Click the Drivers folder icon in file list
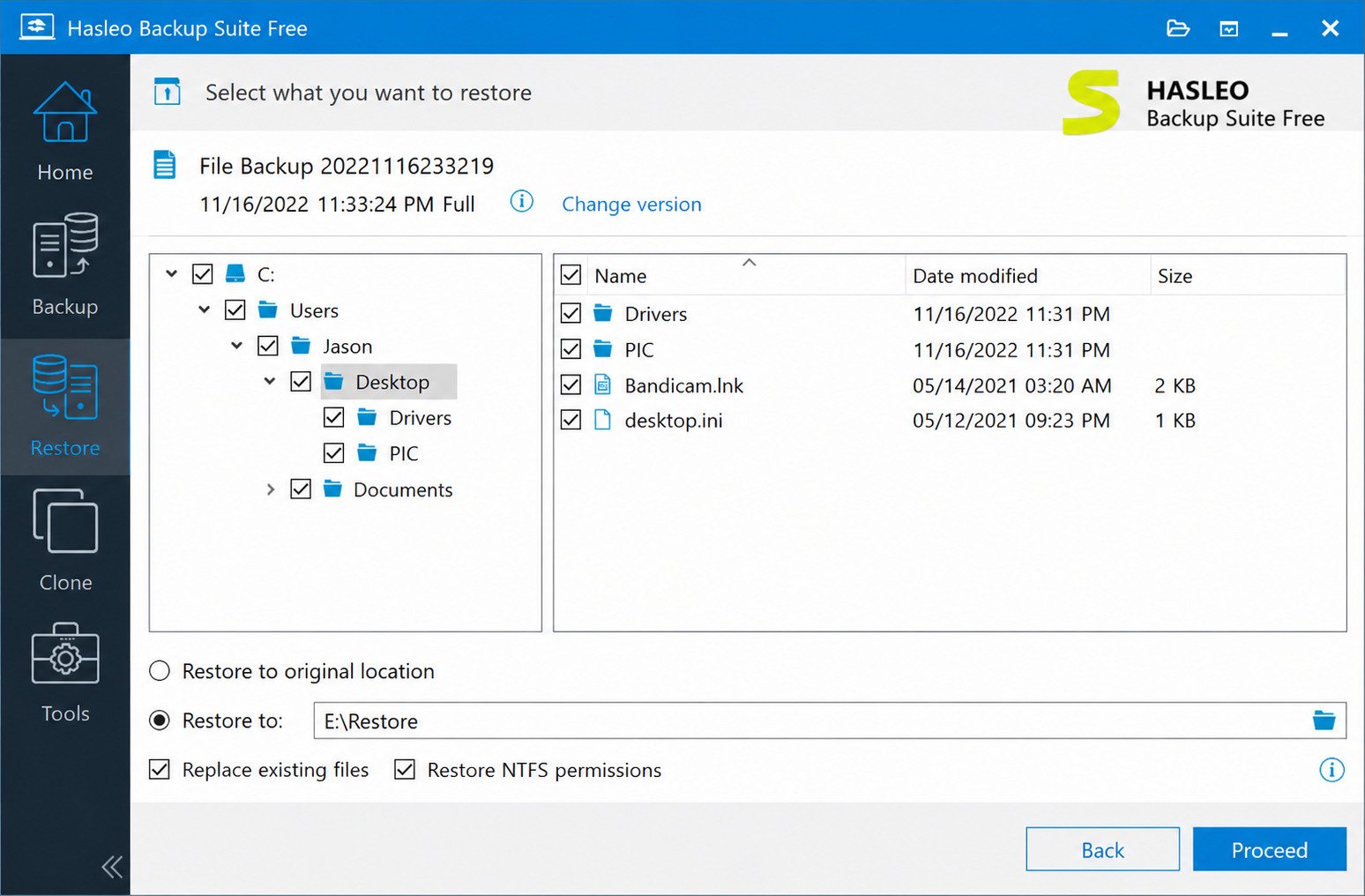This screenshot has width=1365, height=896. point(603,313)
